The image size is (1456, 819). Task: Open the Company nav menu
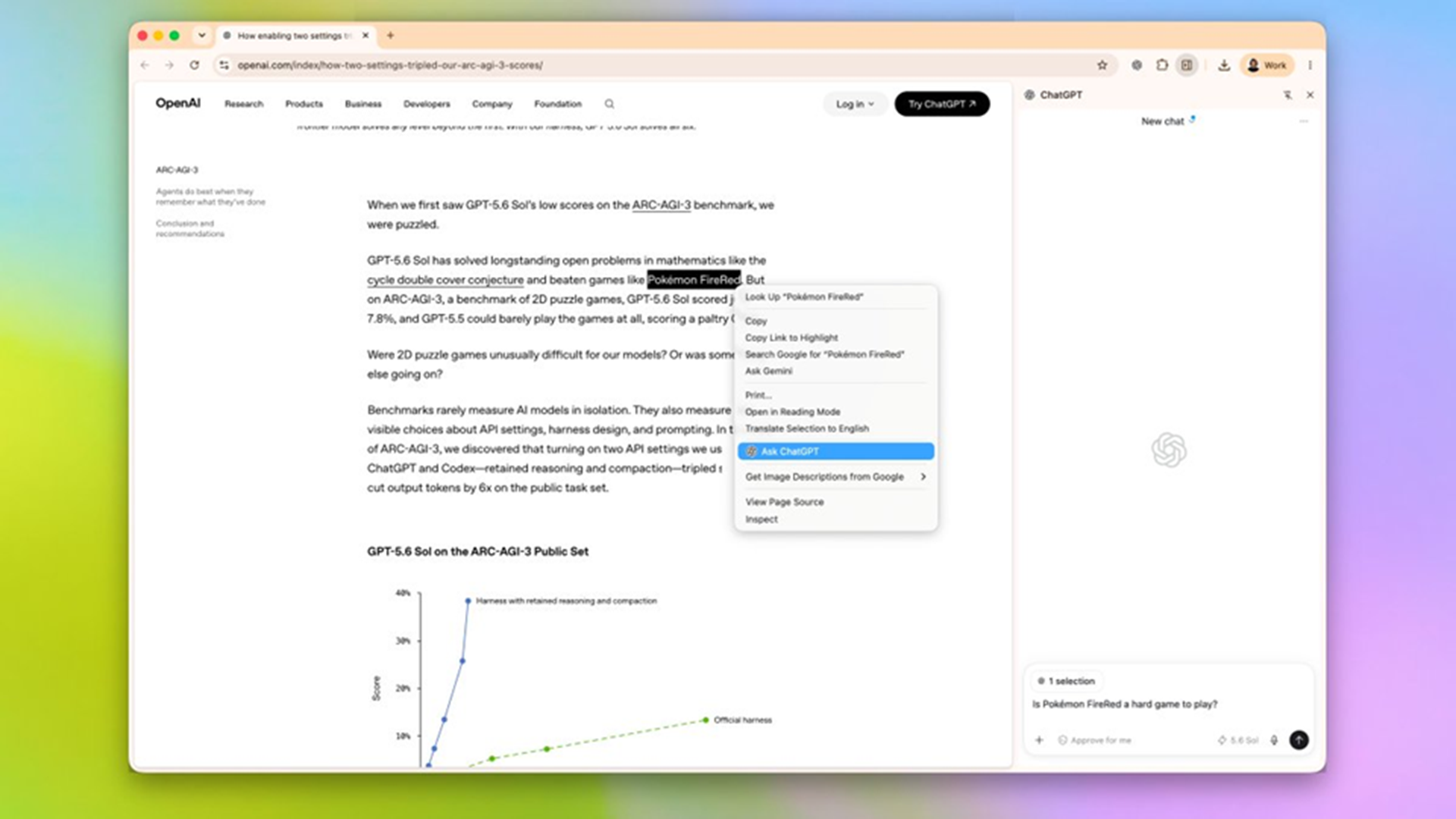point(492,104)
